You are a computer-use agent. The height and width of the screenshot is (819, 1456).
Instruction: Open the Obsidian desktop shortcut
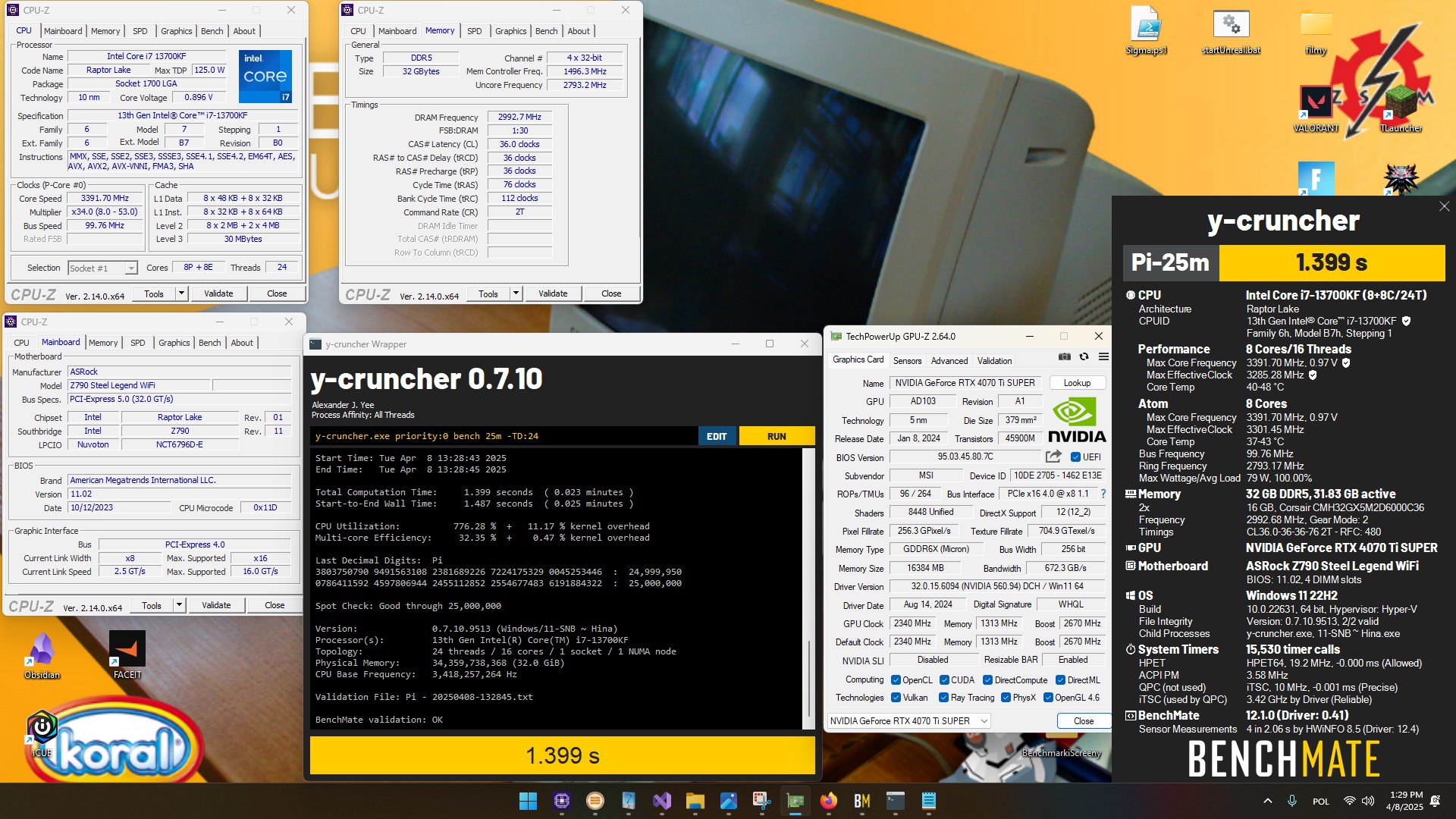(x=42, y=655)
